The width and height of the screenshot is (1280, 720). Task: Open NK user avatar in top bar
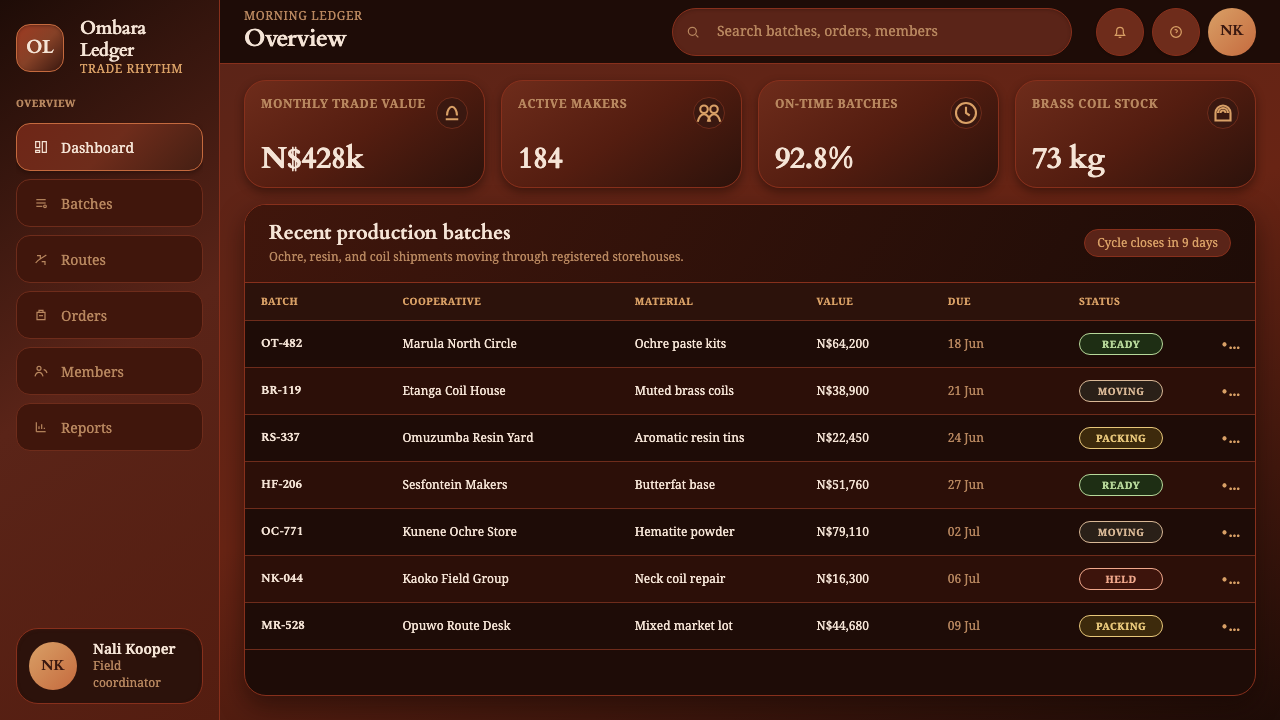(1232, 32)
